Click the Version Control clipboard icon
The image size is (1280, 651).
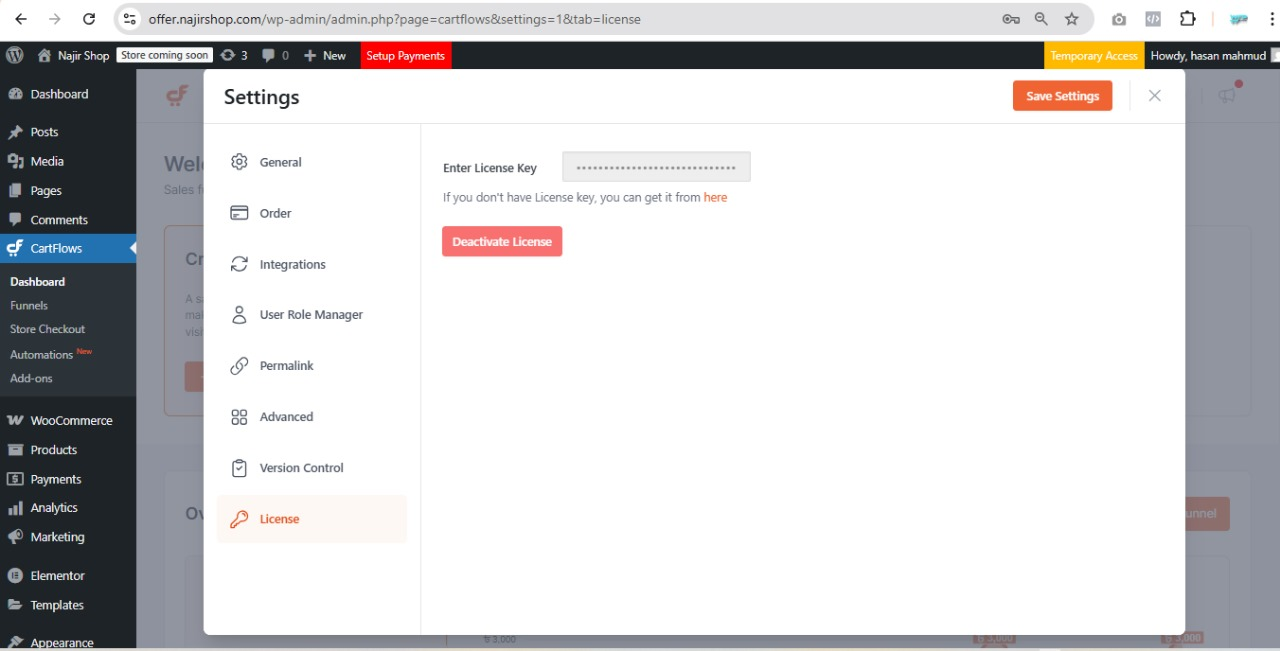coord(239,468)
